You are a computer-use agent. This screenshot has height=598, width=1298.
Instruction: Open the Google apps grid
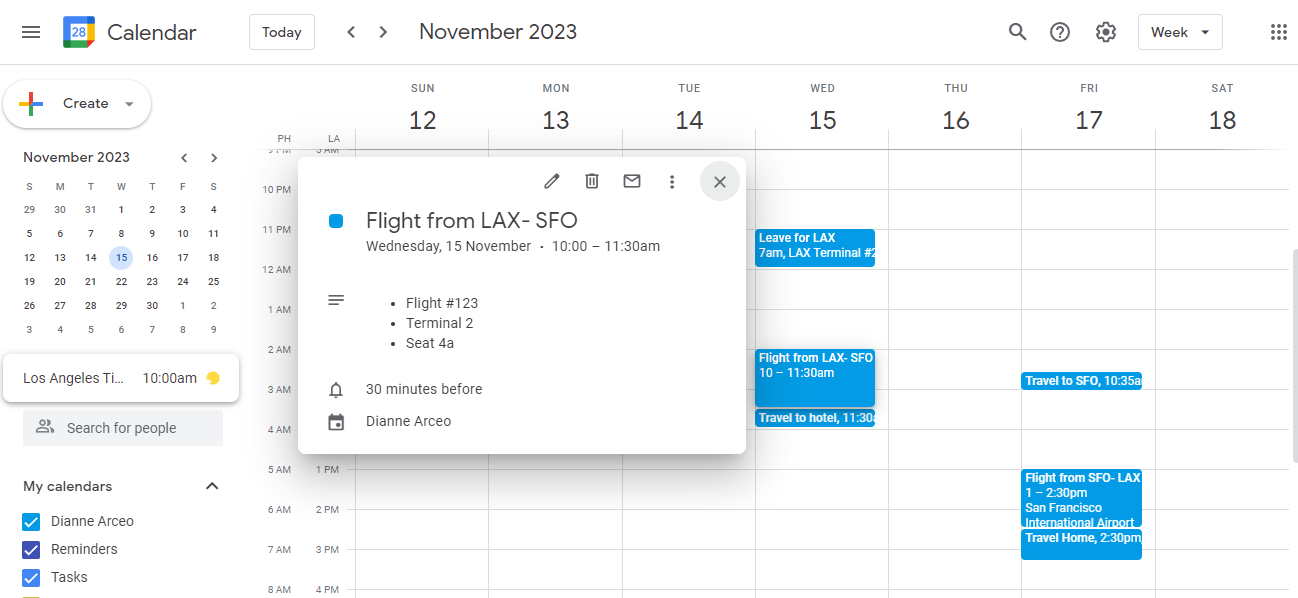click(x=1278, y=32)
